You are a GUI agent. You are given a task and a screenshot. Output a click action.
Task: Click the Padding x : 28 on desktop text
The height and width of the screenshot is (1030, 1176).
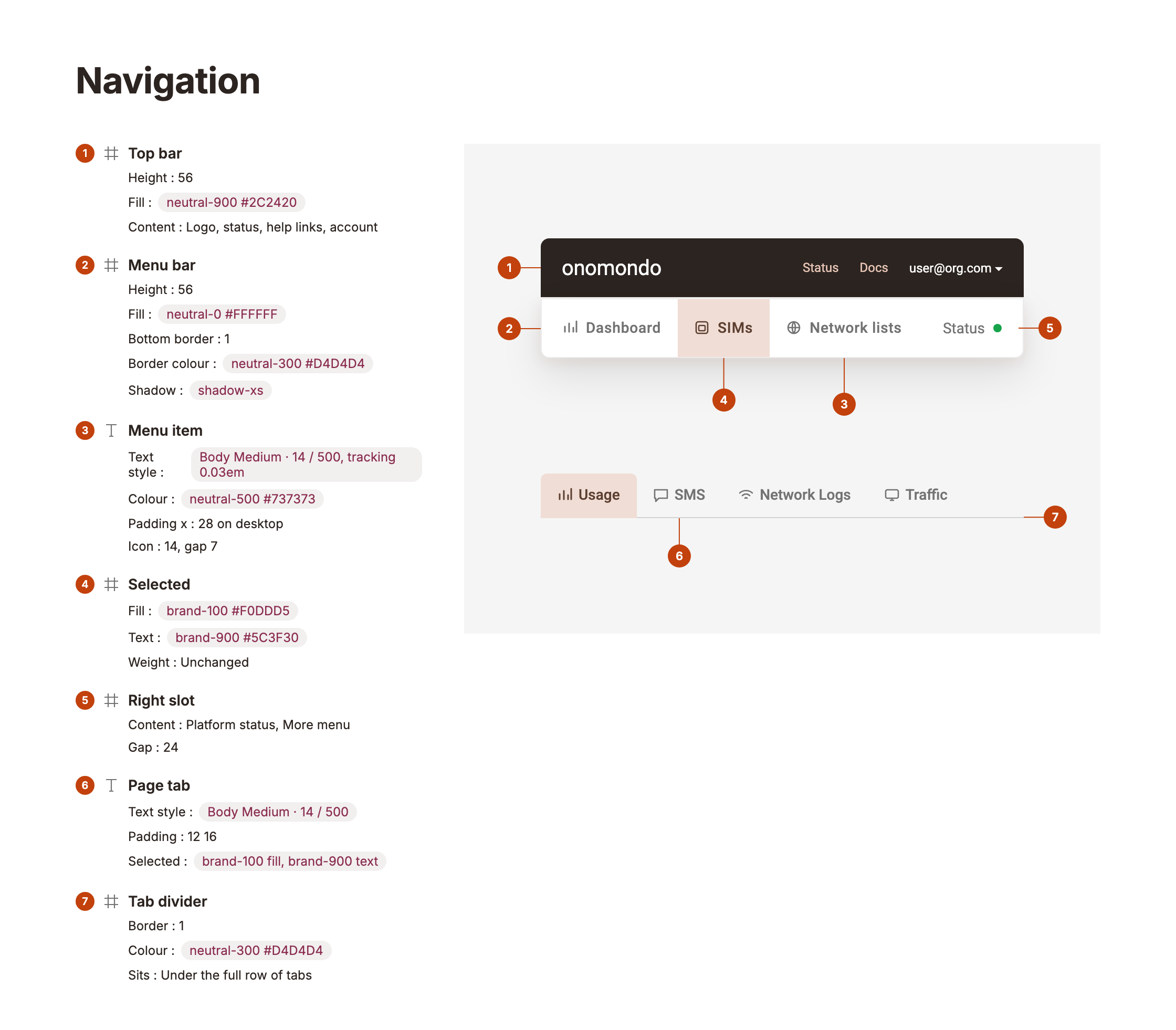(206, 523)
